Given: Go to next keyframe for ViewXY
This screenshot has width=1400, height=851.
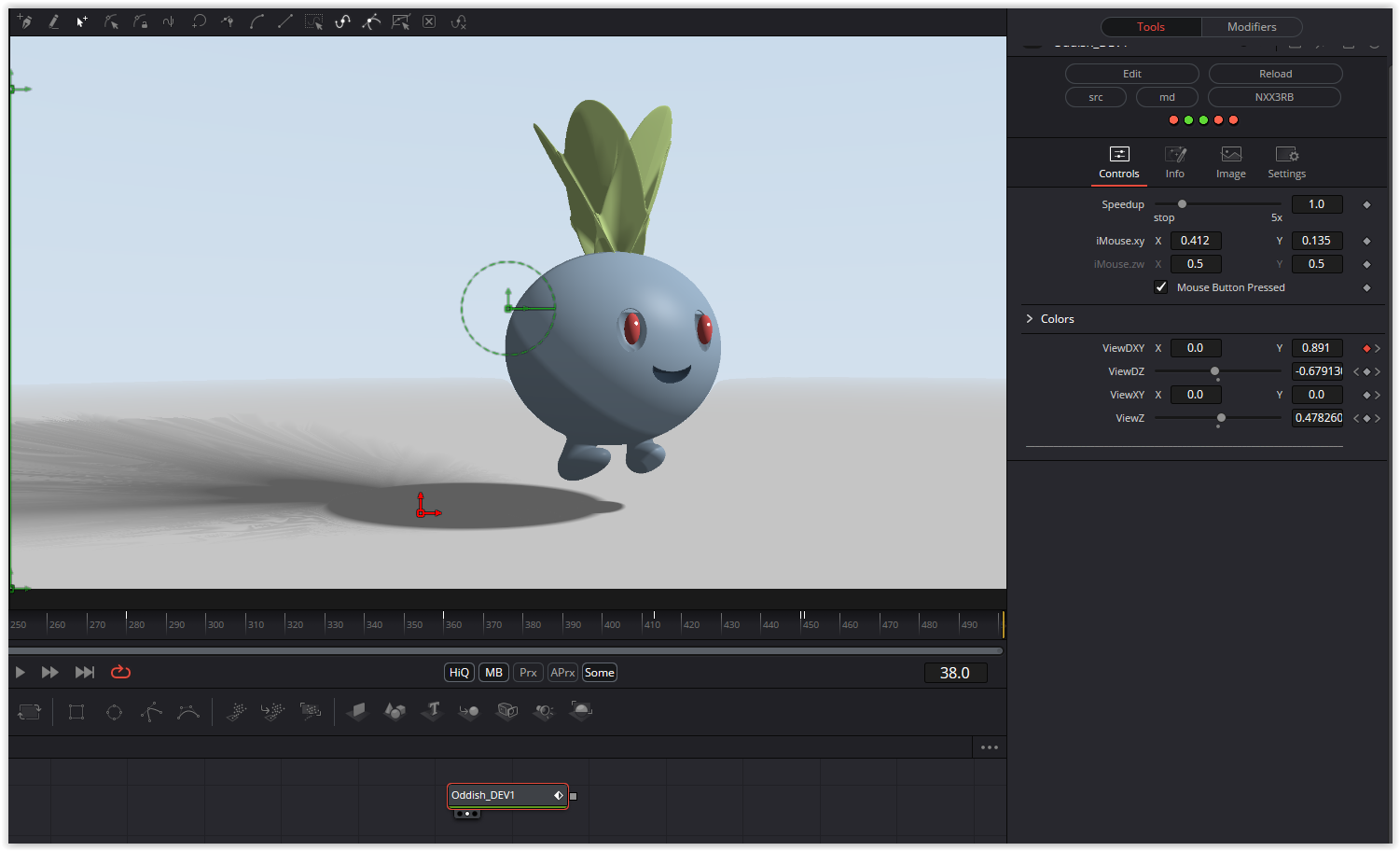Looking at the screenshot, I should 1378,395.
